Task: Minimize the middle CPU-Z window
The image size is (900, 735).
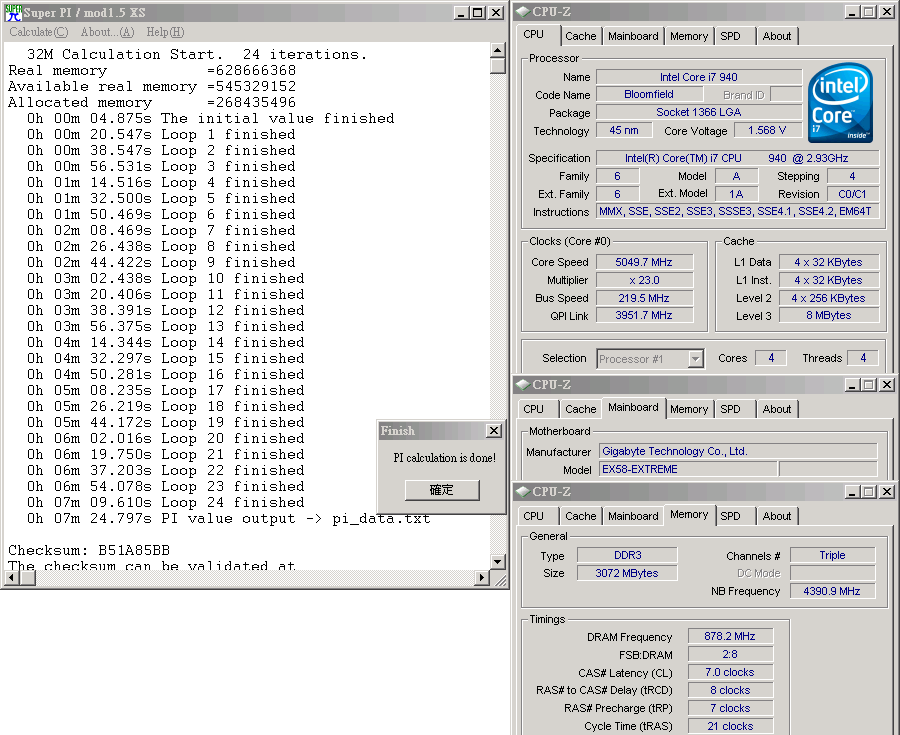Action: pos(852,385)
